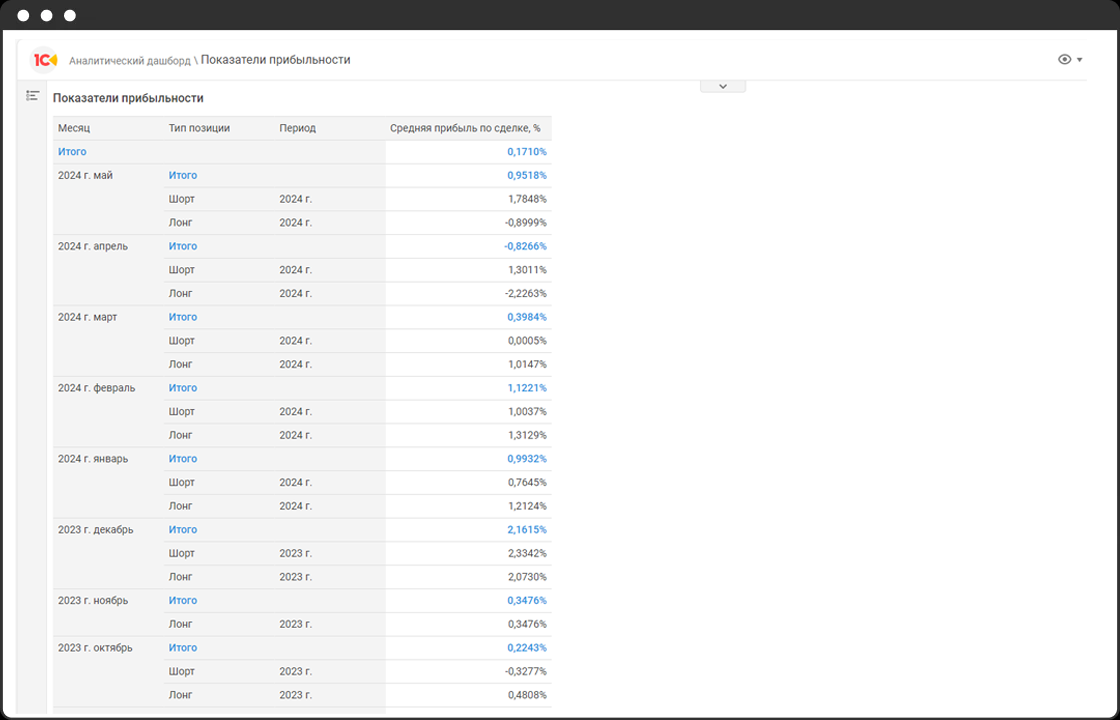This screenshot has height=720, width=1120.
Task: Open the top-level Итого grand total row
Action: pos(72,152)
